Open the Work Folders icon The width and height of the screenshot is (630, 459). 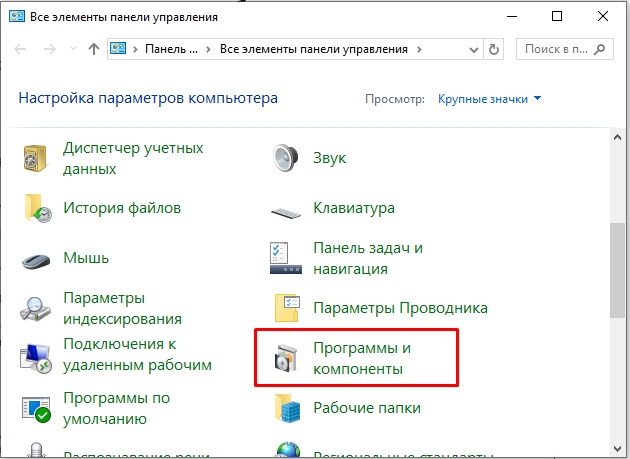tap(286, 408)
